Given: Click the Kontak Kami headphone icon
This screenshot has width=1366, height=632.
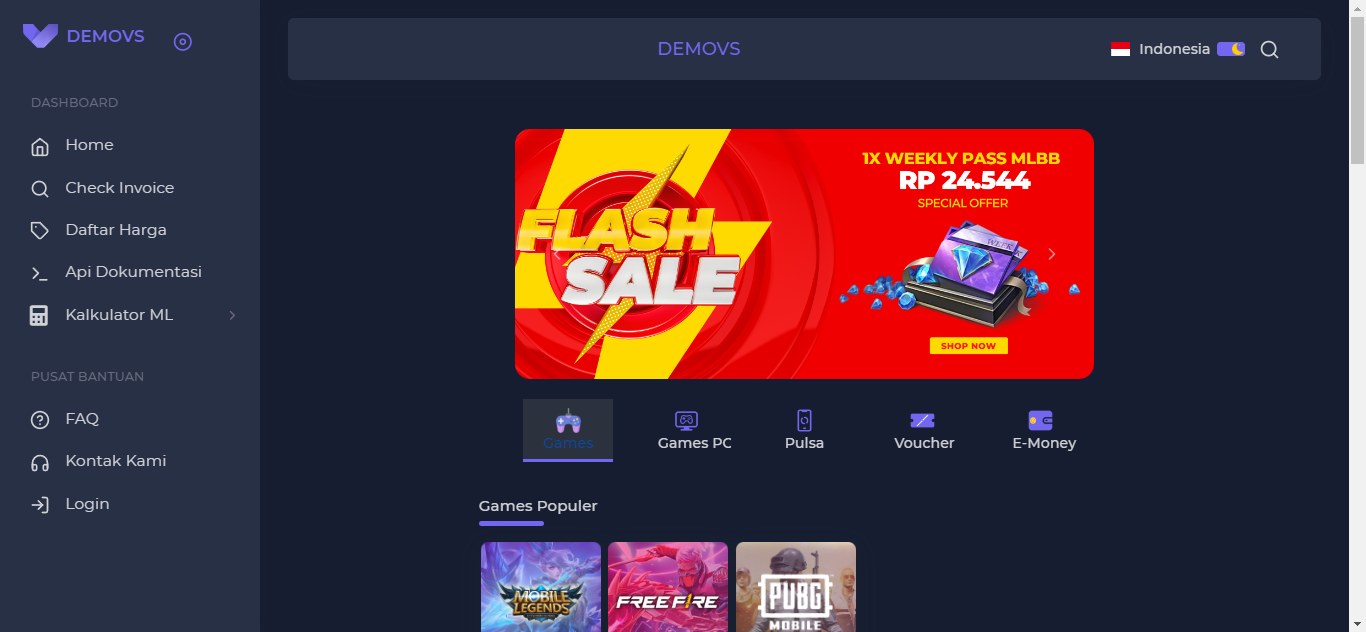Looking at the screenshot, I should click(40, 462).
